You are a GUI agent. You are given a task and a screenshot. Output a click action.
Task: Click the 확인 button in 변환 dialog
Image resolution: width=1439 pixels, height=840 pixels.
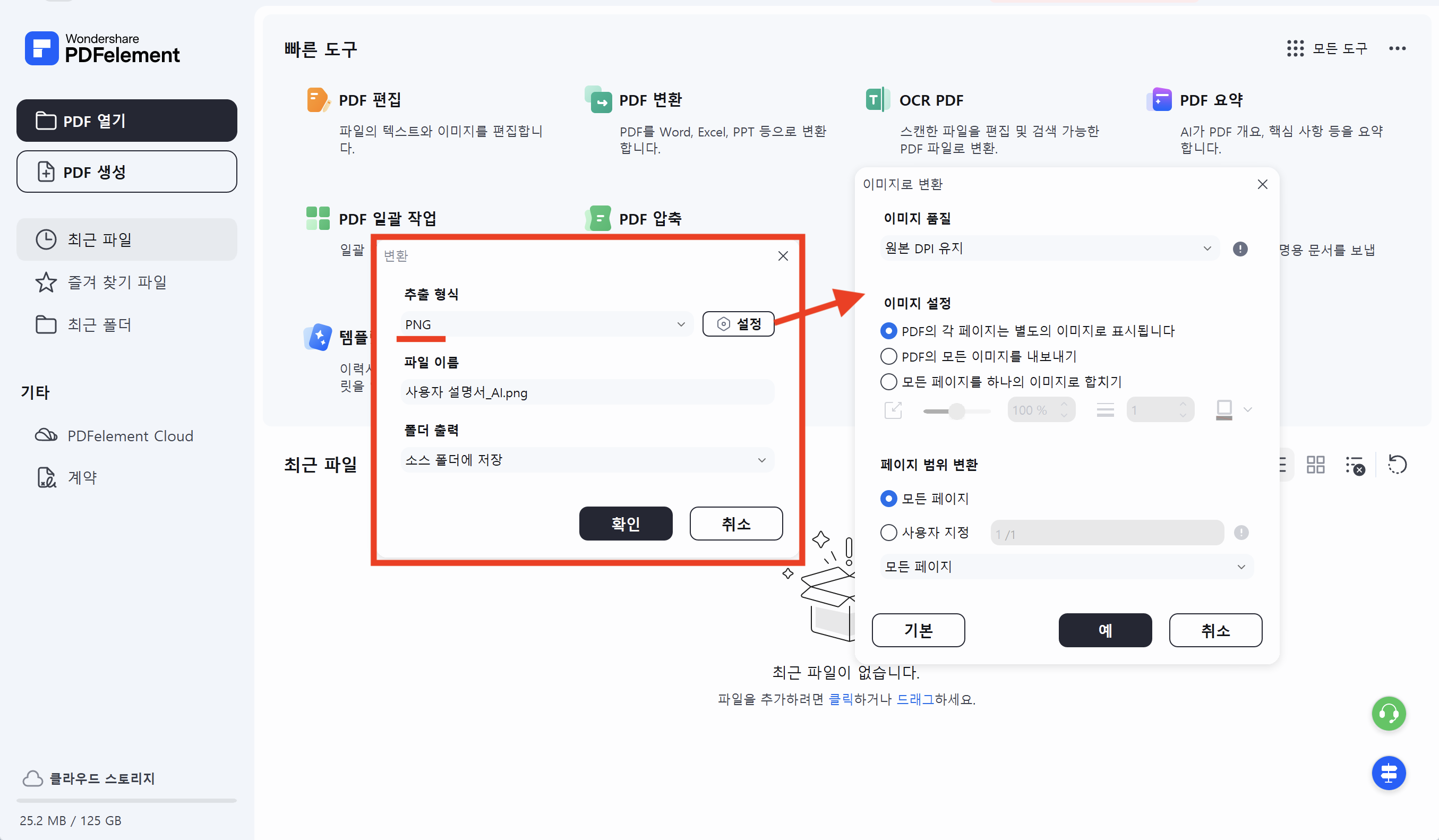tap(626, 524)
